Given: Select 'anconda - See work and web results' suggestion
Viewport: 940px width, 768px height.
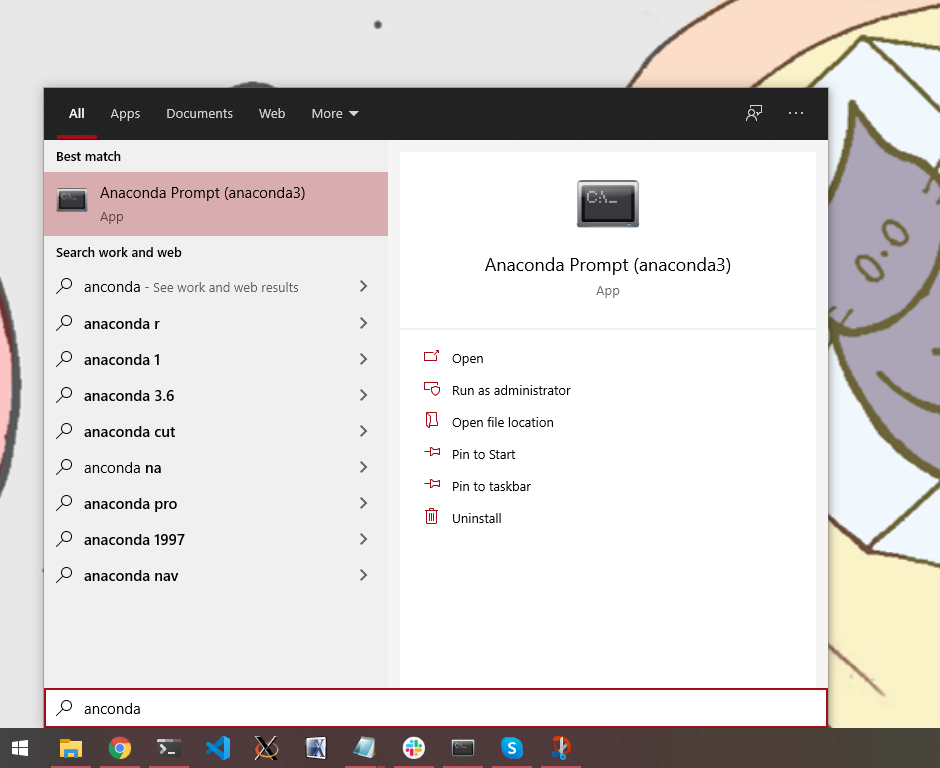Looking at the screenshot, I should tap(216, 287).
